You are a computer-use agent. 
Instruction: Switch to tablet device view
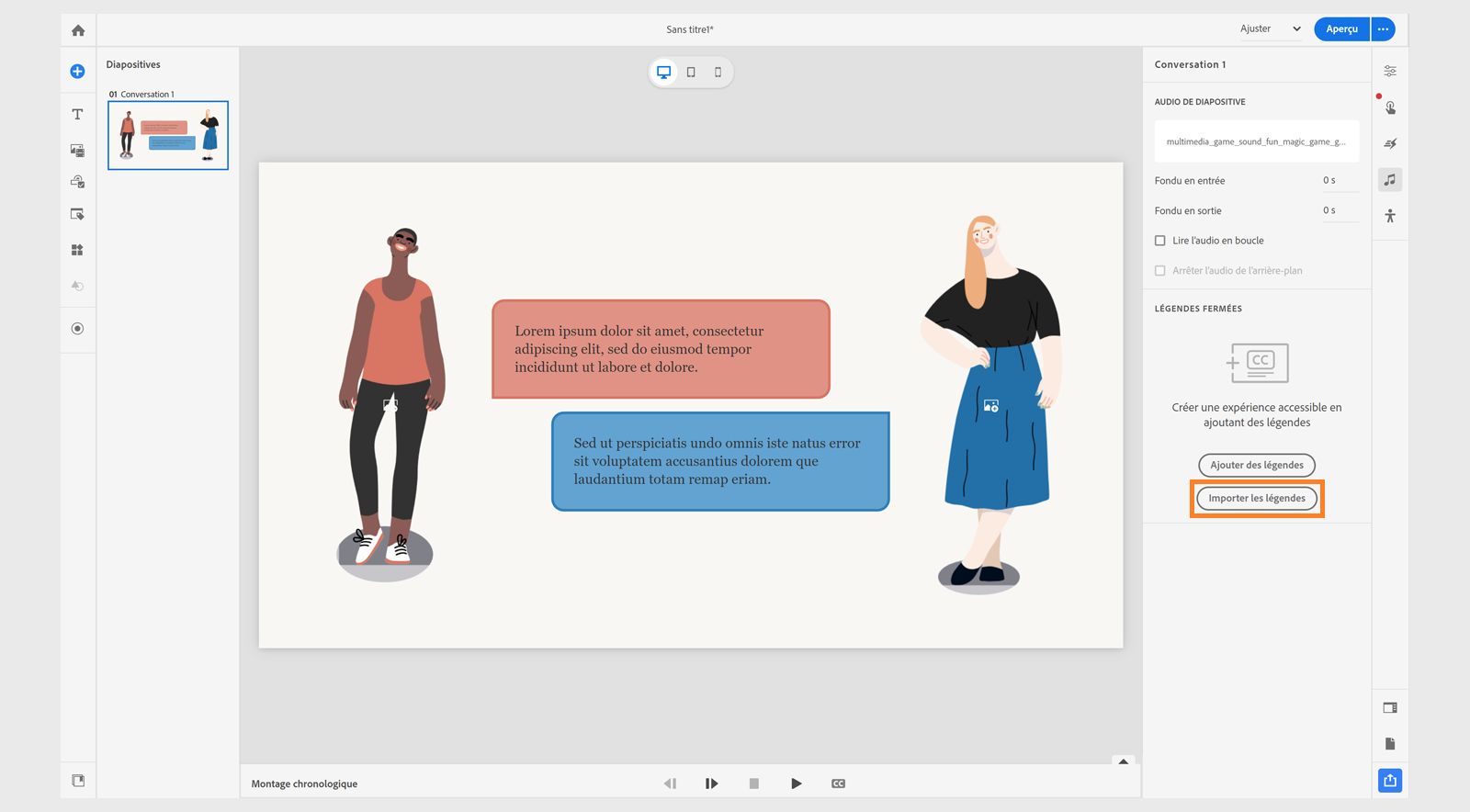coord(691,73)
